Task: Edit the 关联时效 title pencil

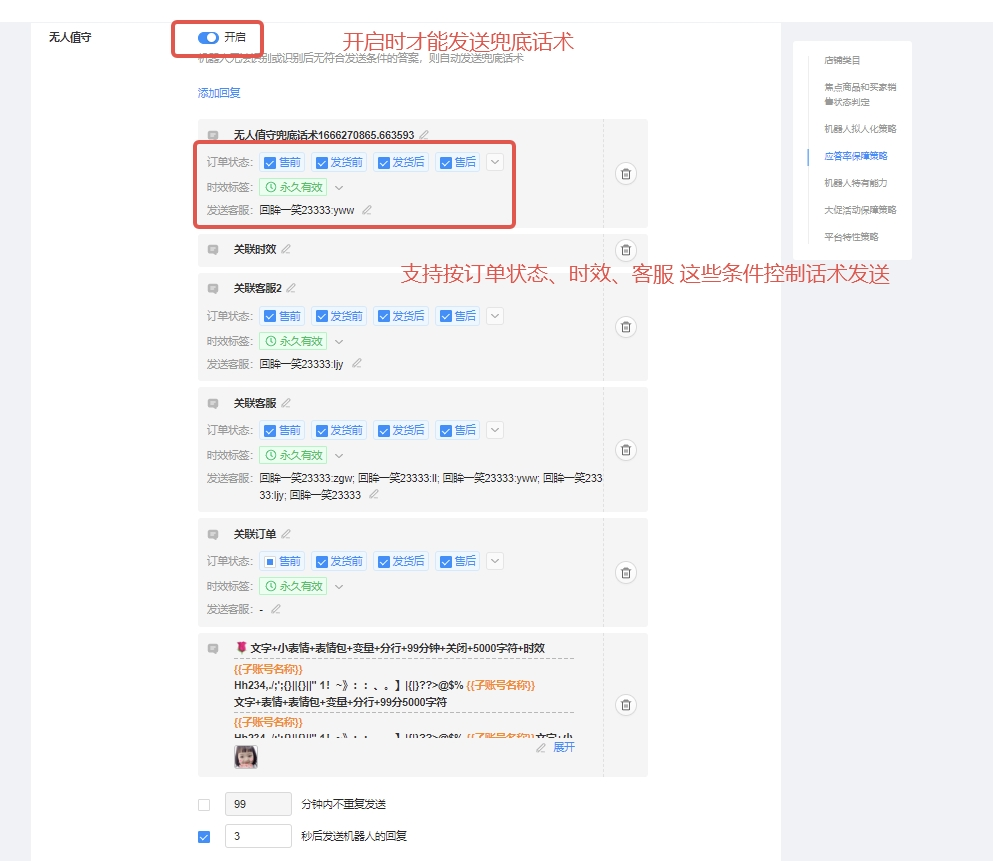Action: [286, 249]
